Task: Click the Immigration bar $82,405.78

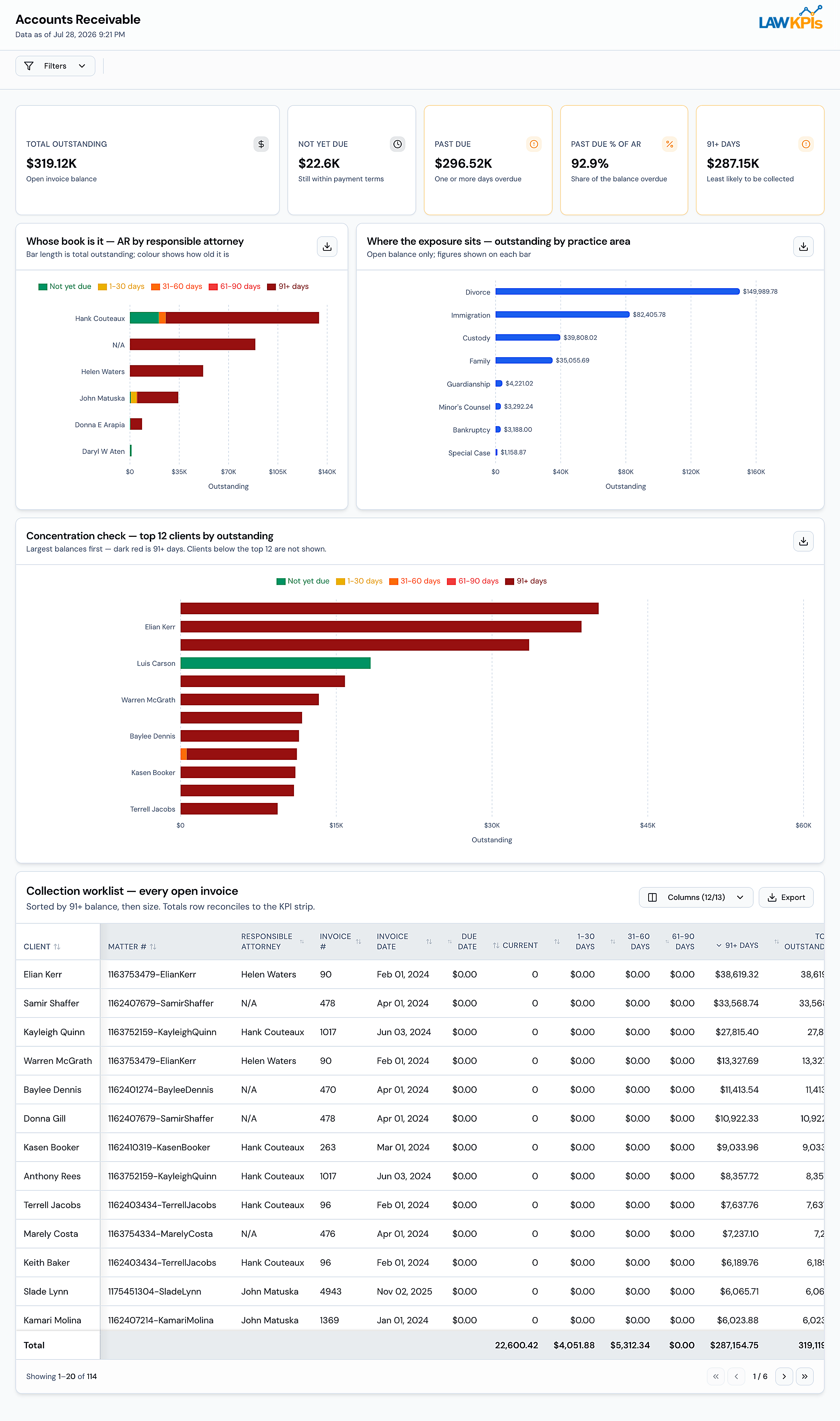Action: pyautogui.click(x=563, y=315)
